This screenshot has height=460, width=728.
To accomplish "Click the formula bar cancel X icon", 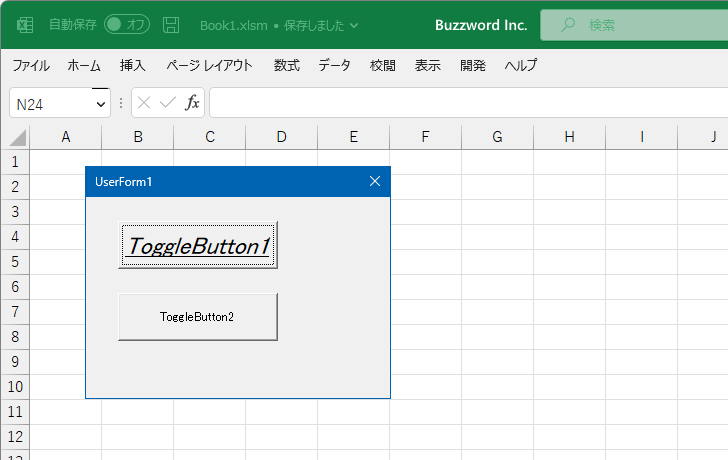I will pyautogui.click(x=145, y=103).
